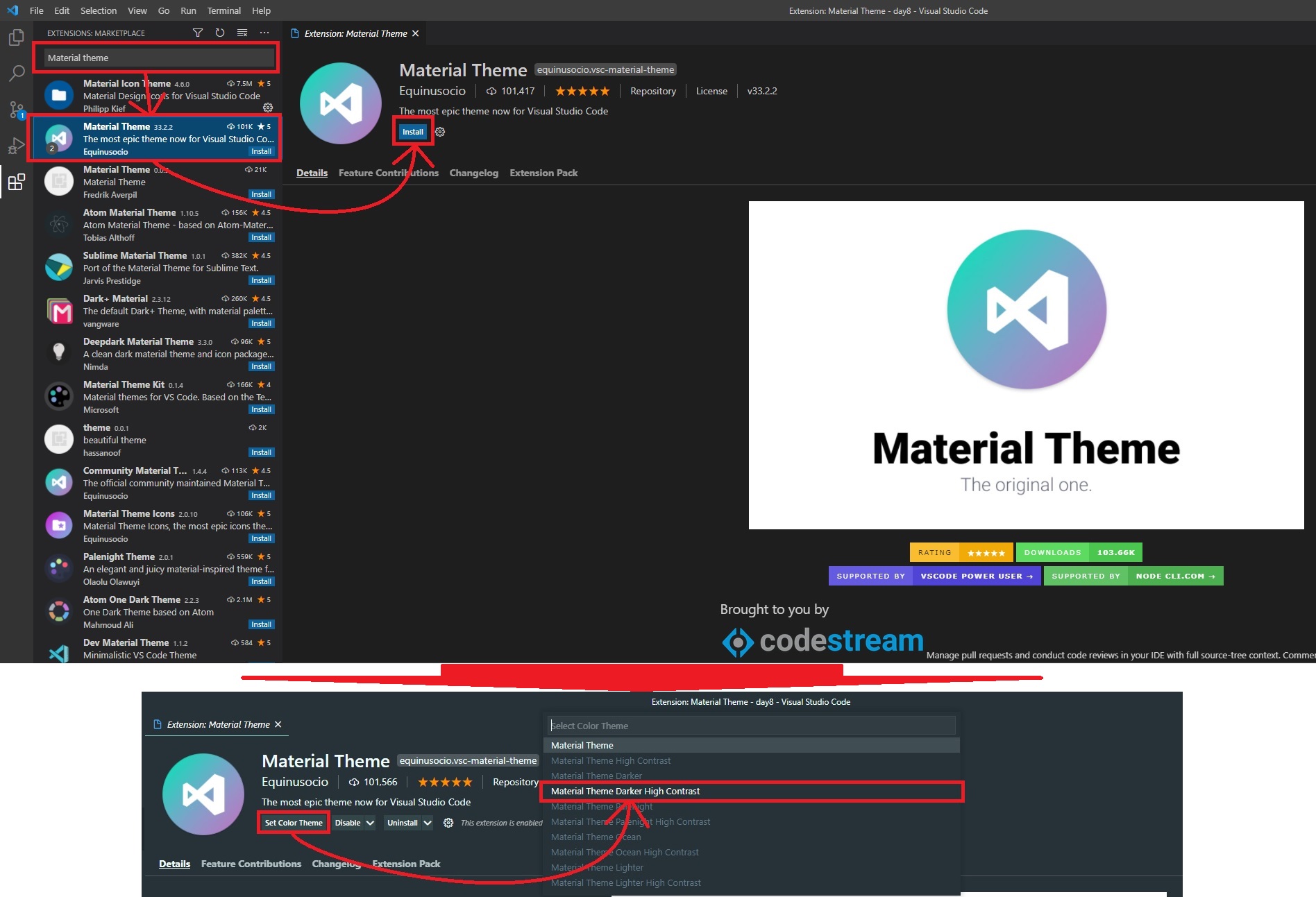Image resolution: width=1316 pixels, height=897 pixels.
Task: Close top Extension: Material Theme tab
Action: click(416, 33)
